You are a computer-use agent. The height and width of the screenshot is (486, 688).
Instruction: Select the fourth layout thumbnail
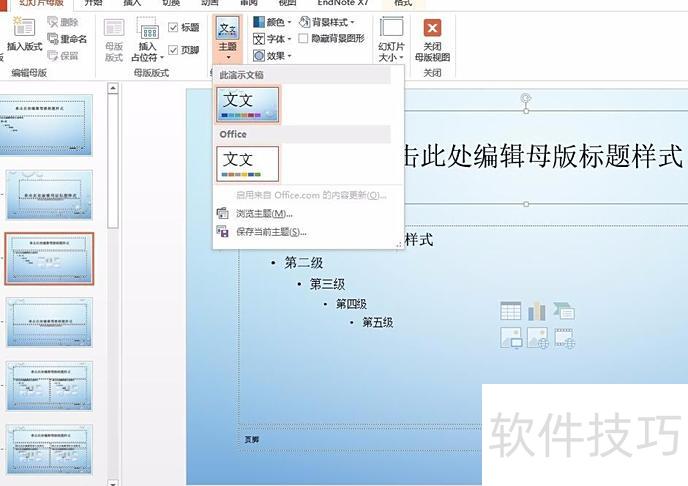pos(49,322)
